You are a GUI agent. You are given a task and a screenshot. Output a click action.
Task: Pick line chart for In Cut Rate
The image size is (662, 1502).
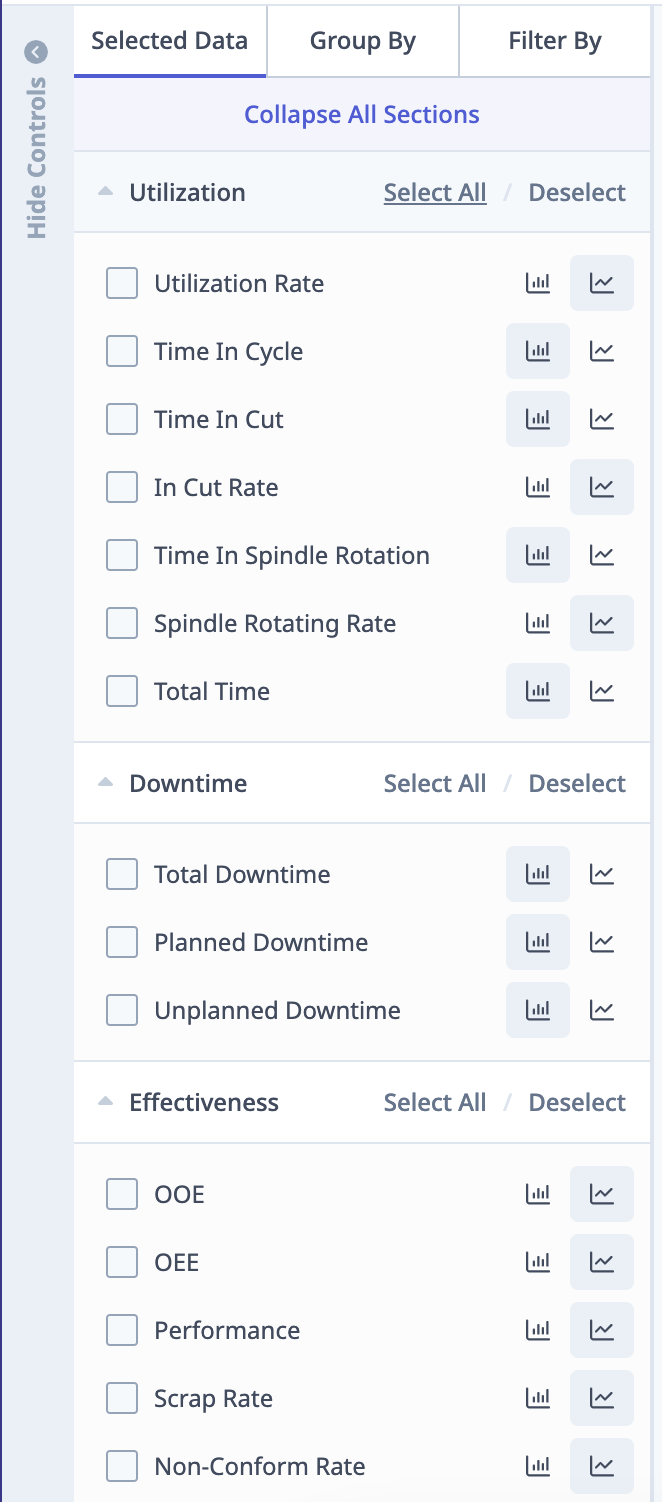click(x=602, y=487)
